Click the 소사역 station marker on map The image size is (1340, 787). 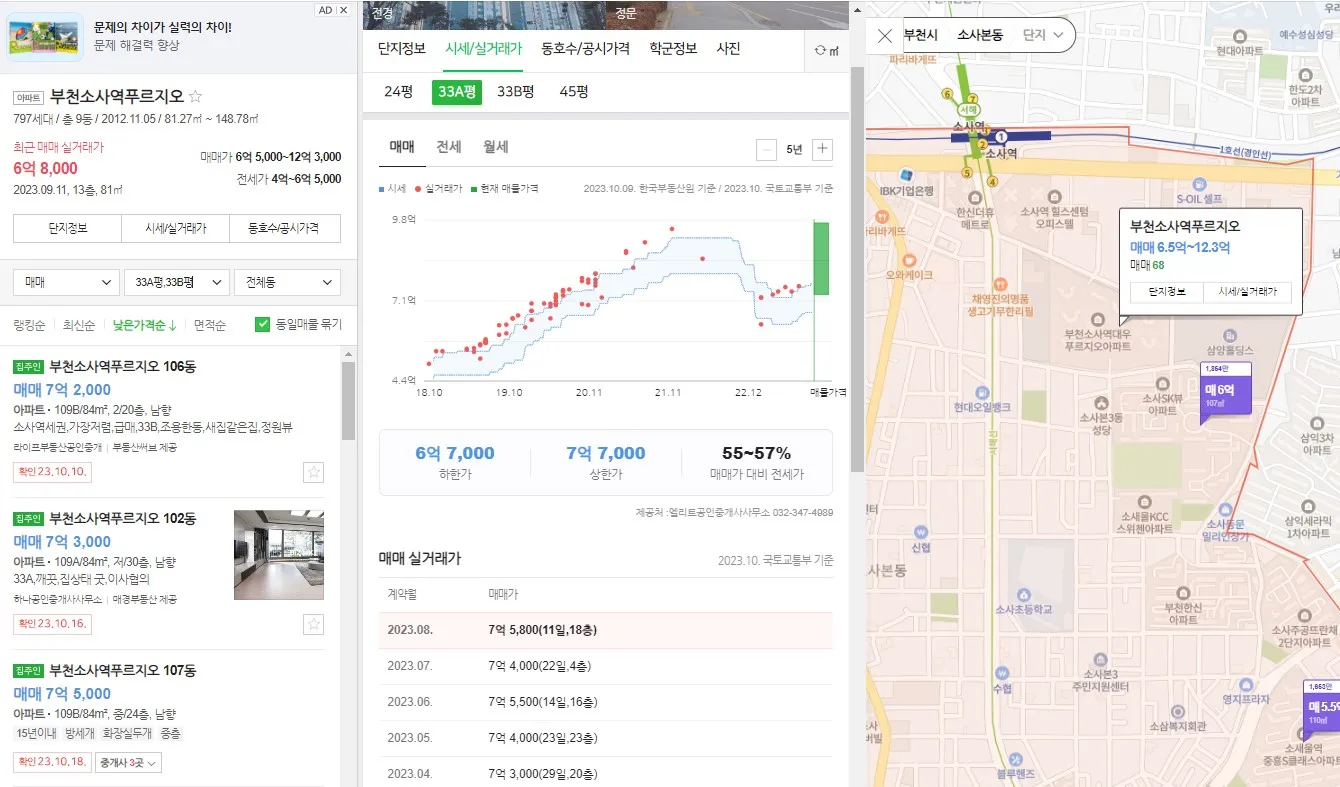tap(1000, 136)
